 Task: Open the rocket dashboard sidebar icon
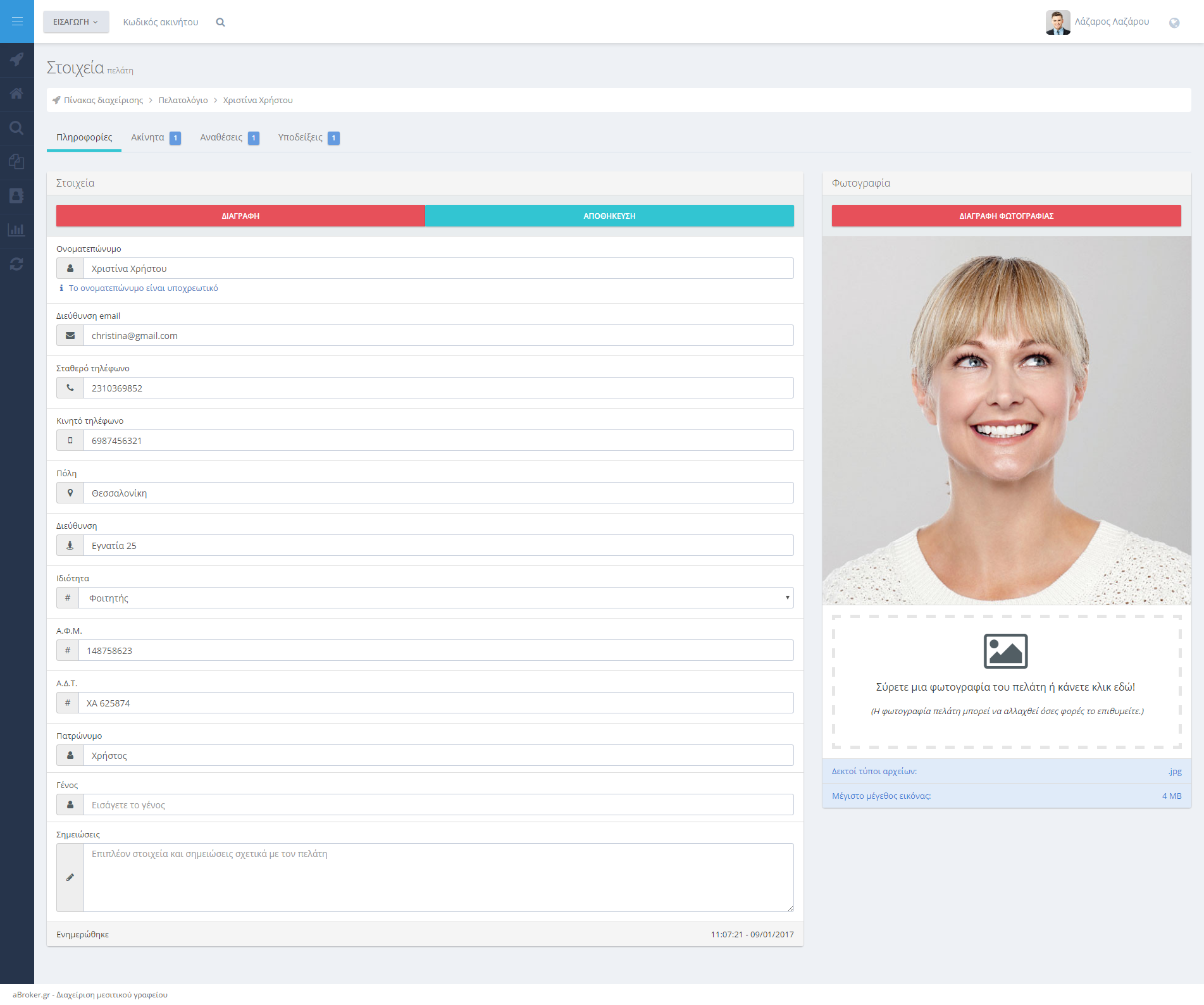[x=17, y=59]
